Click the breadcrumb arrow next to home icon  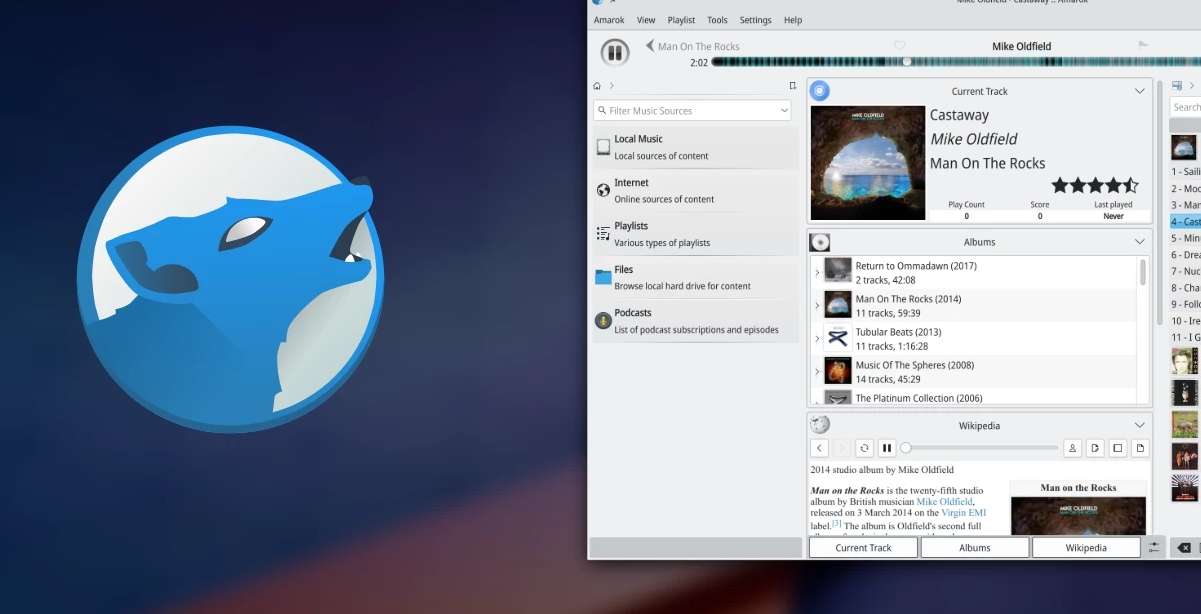click(x=612, y=86)
